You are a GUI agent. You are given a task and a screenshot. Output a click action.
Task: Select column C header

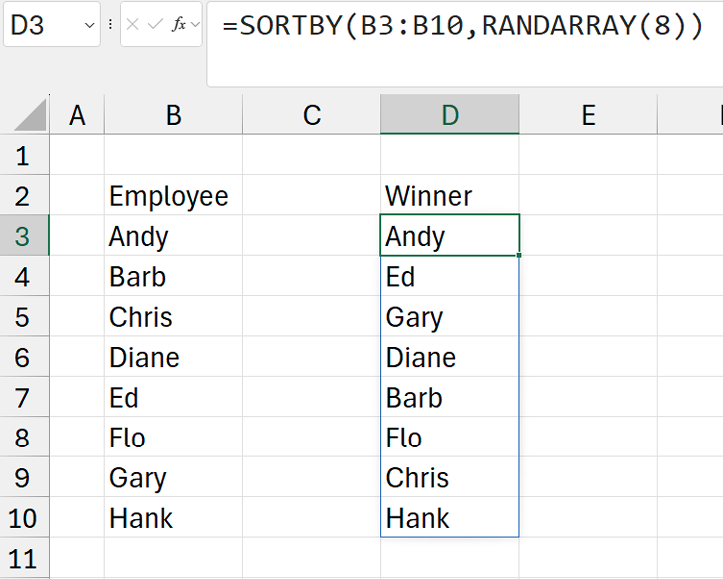(x=312, y=116)
